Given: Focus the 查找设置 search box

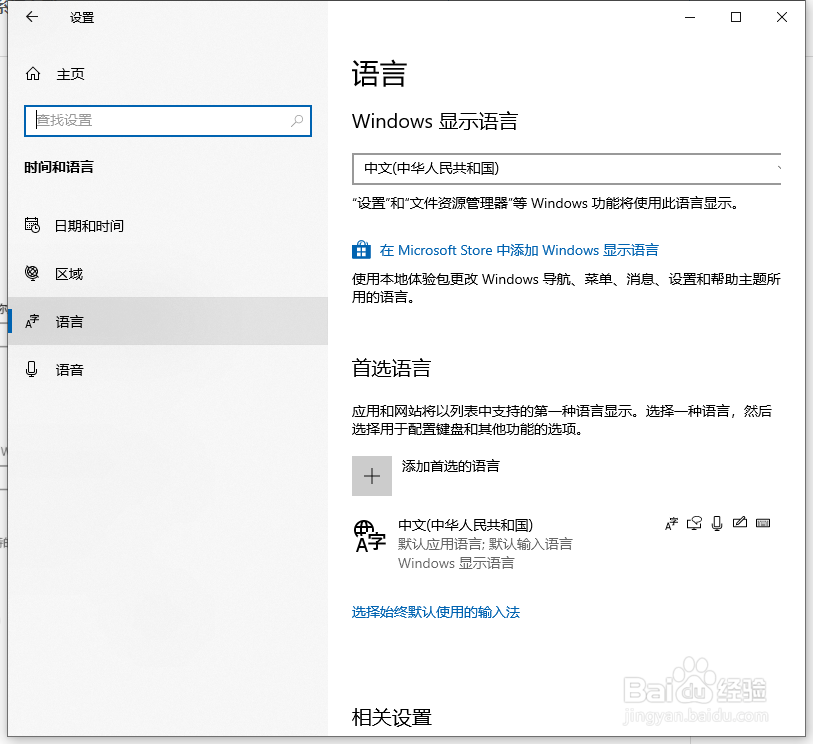Looking at the screenshot, I should (x=168, y=121).
